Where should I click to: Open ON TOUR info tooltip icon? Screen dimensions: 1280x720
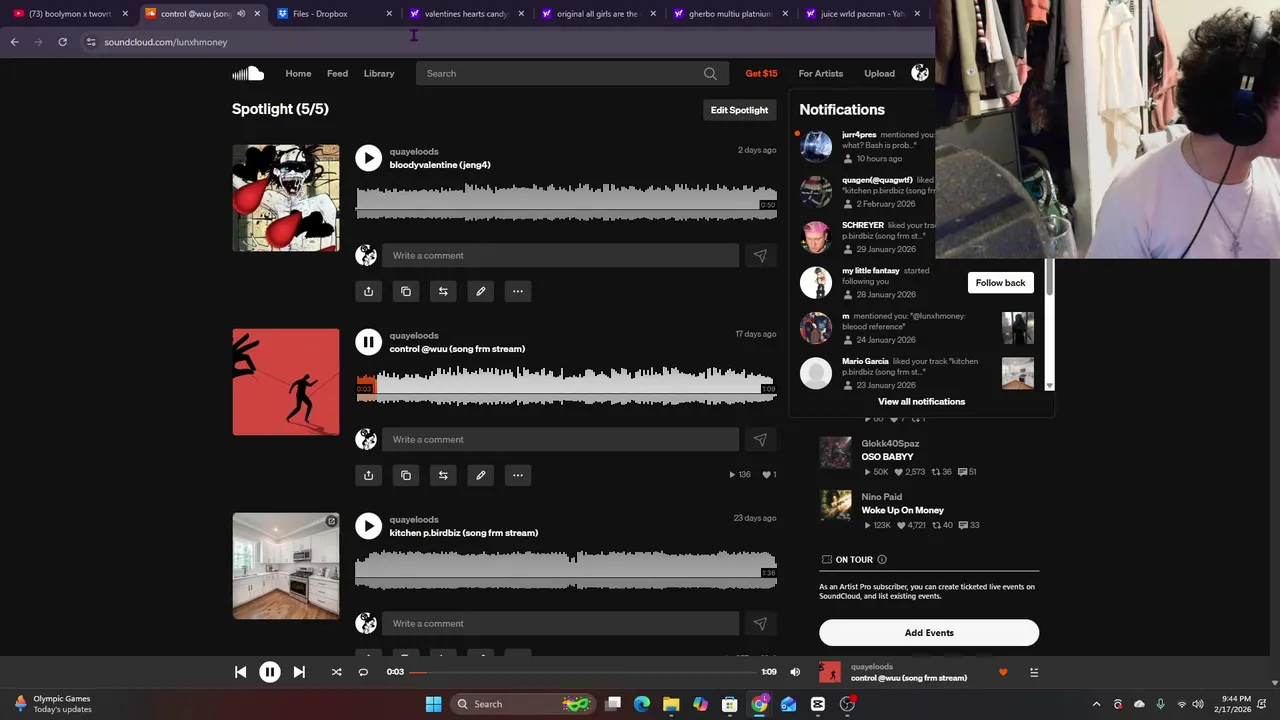coord(882,560)
